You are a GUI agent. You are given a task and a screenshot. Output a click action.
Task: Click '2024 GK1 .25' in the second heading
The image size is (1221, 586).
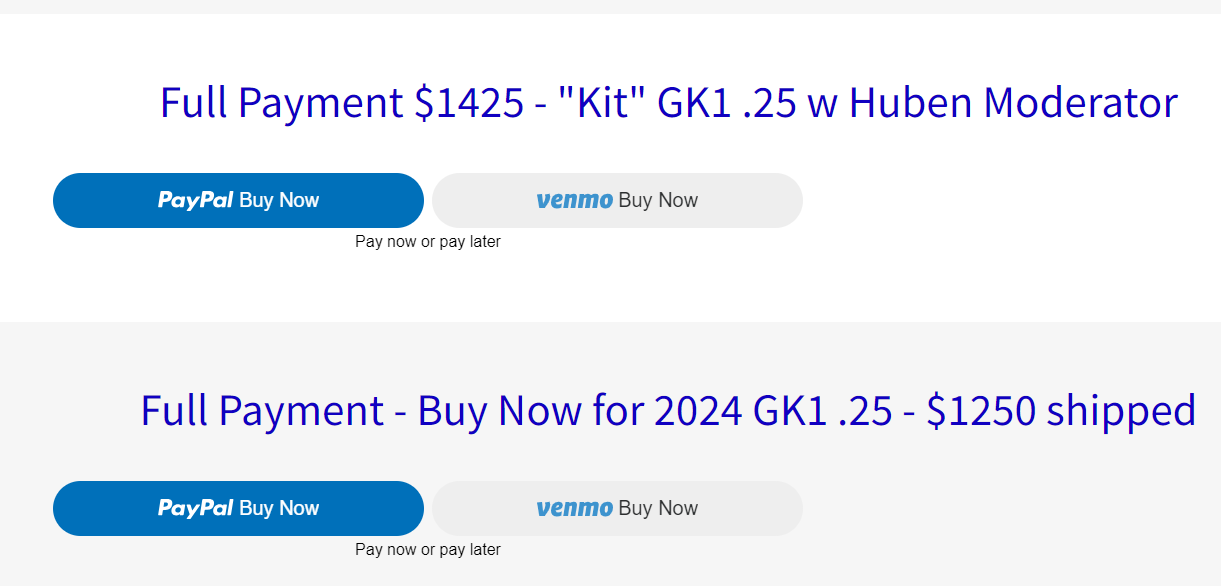pyautogui.click(x=773, y=410)
